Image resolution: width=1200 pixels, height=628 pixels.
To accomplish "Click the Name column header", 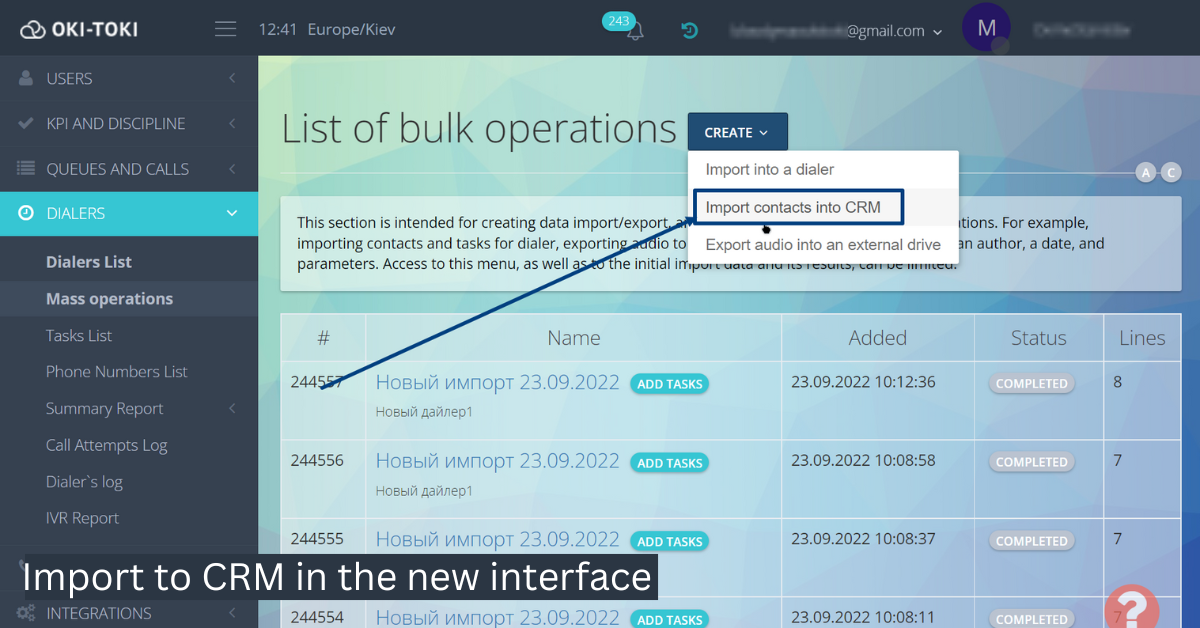I will pos(574,338).
